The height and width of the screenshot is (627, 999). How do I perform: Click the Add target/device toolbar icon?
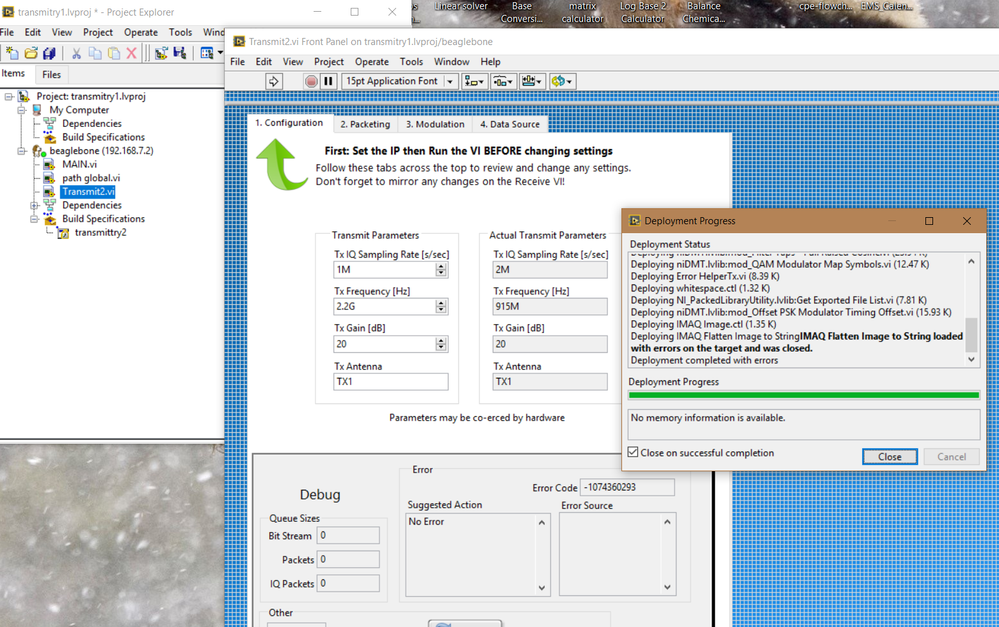[x=161, y=53]
